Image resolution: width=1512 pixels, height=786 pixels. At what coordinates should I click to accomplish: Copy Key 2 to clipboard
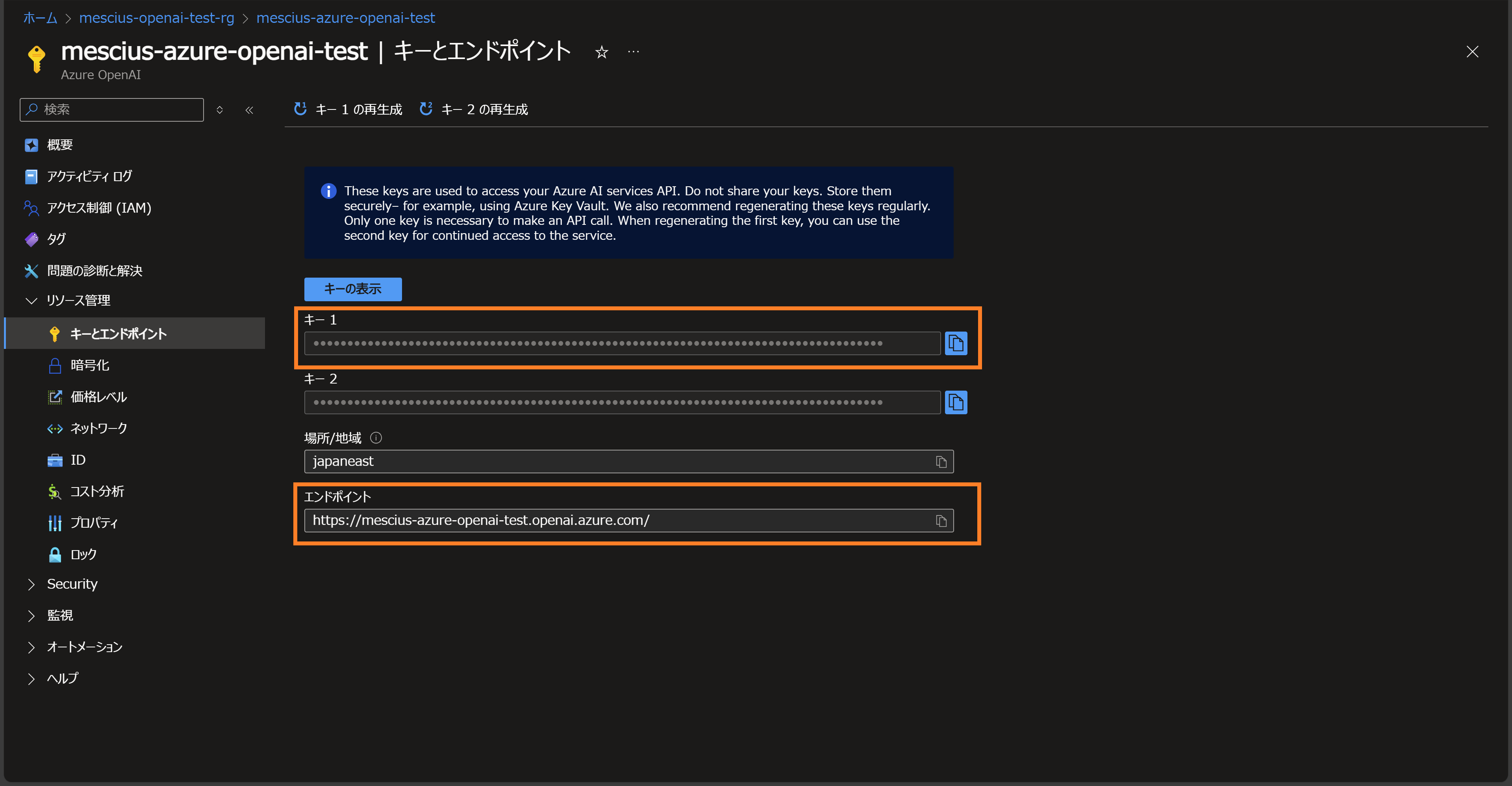pos(956,403)
